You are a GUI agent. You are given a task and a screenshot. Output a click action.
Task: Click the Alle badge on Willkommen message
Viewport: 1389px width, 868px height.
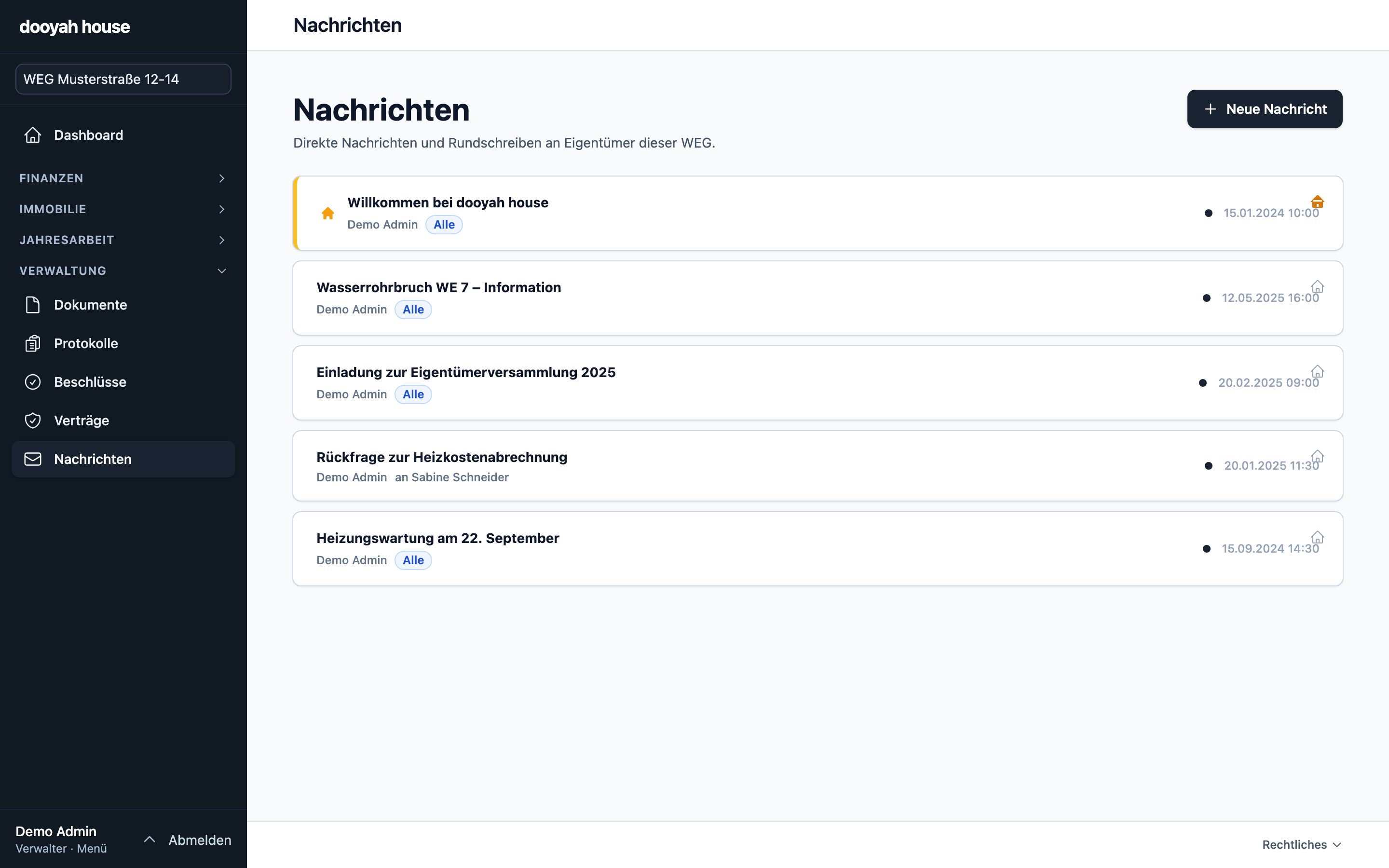(x=444, y=224)
